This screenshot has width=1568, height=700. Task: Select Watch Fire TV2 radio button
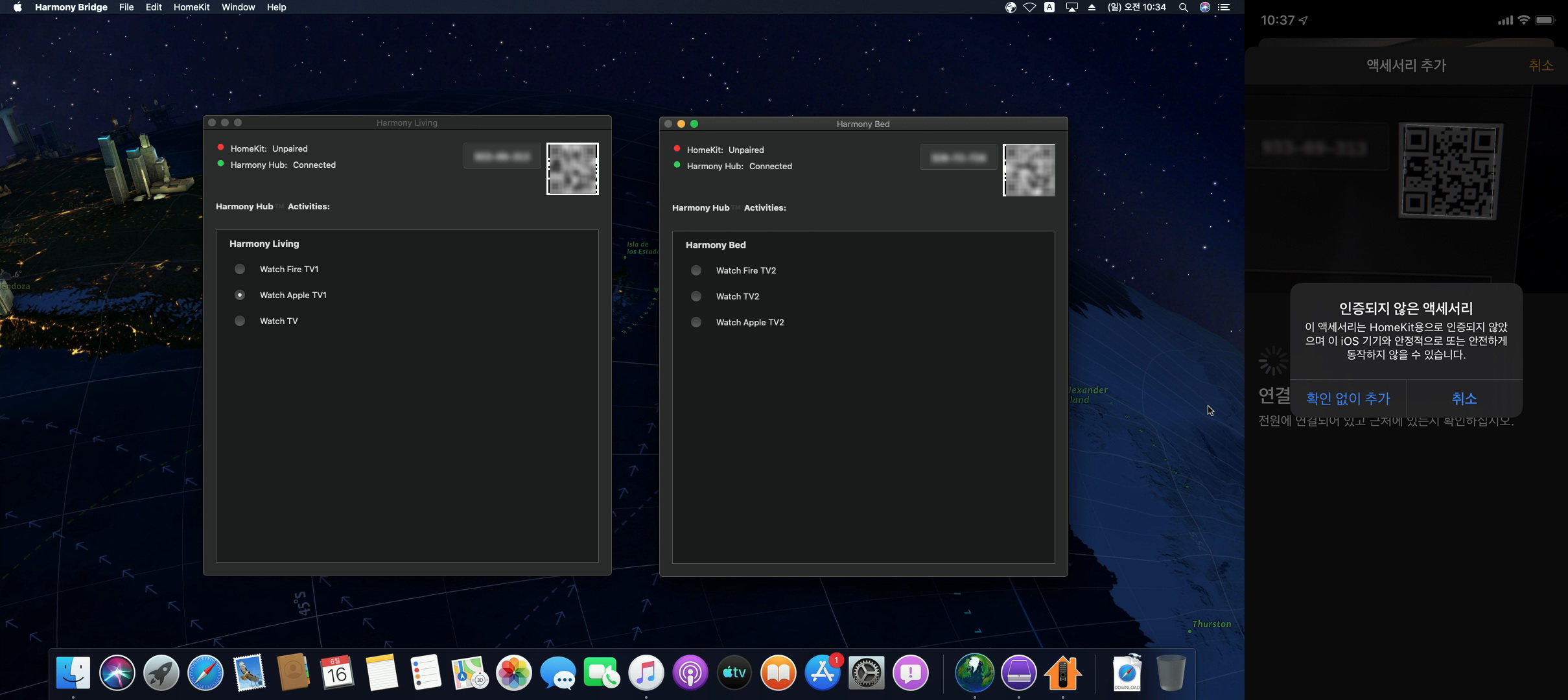click(x=696, y=270)
